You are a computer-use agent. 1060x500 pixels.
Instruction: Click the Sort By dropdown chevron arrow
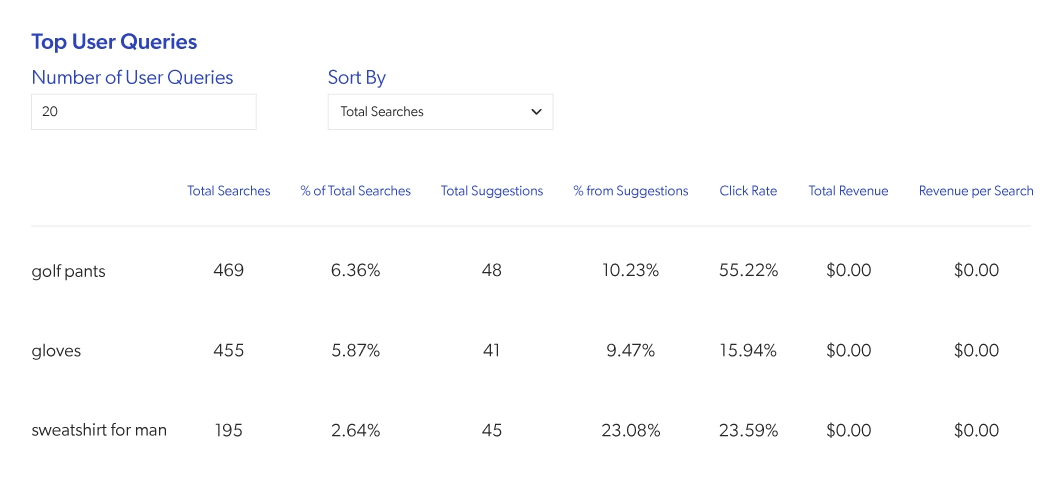(536, 112)
